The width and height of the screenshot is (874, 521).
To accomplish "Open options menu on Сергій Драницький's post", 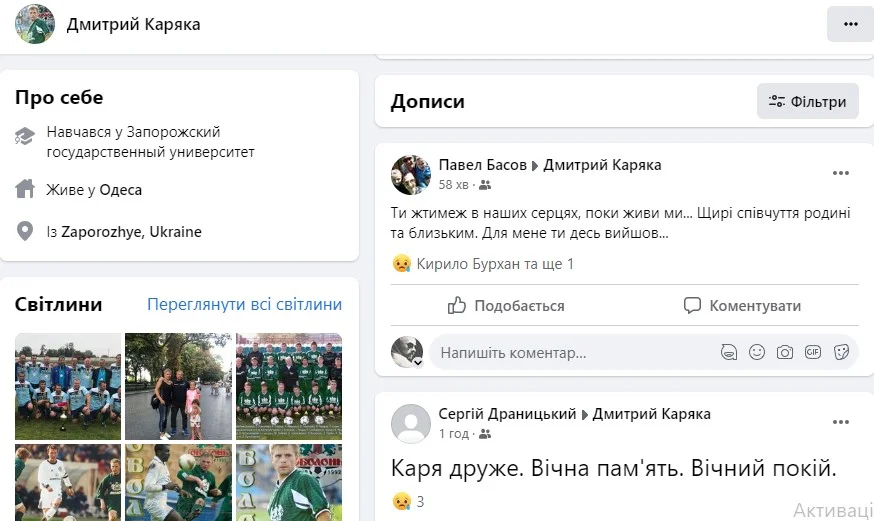I will click(x=841, y=422).
